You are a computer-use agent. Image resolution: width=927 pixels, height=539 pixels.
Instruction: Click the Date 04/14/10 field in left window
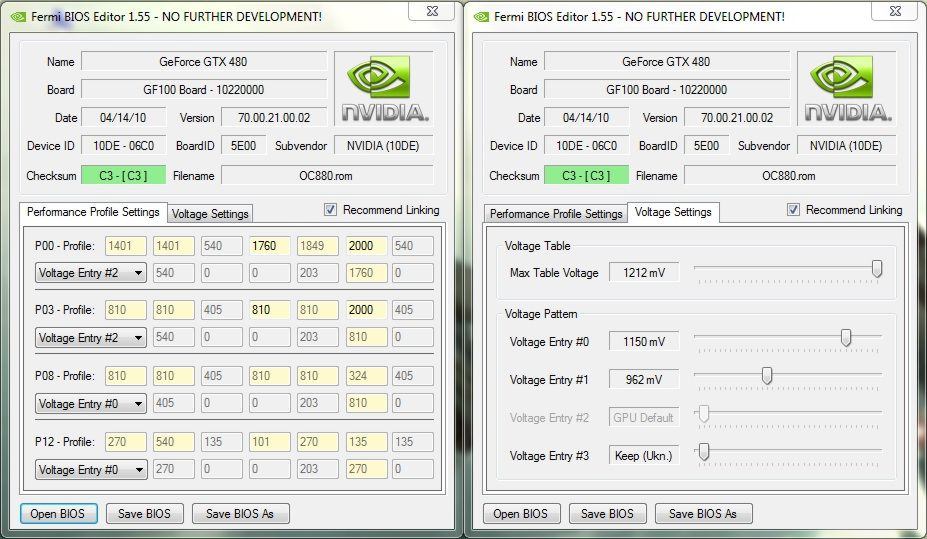(x=124, y=118)
